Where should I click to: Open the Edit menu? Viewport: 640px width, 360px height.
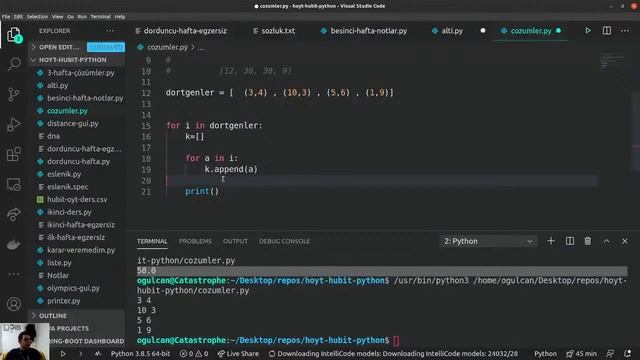pyautogui.click(x=18, y=17)
